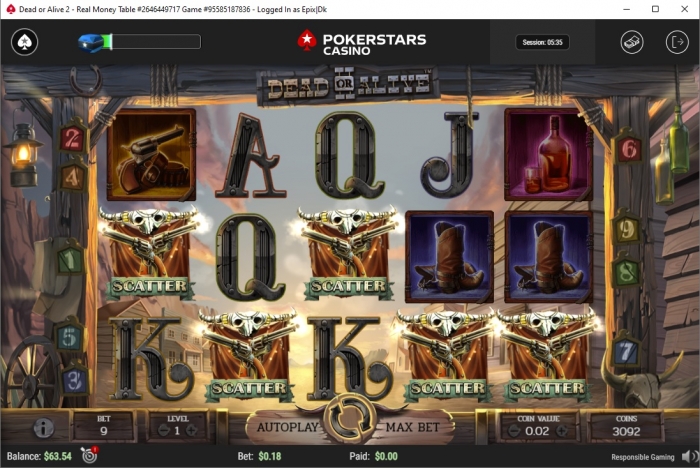Start Autoplay mode
700x468 pixels.
pos(287,427)
